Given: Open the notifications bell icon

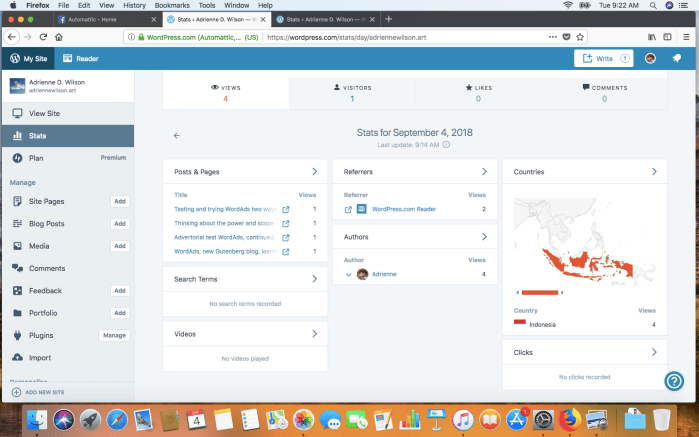Looking at the screenshot, I should coord(677,58).
